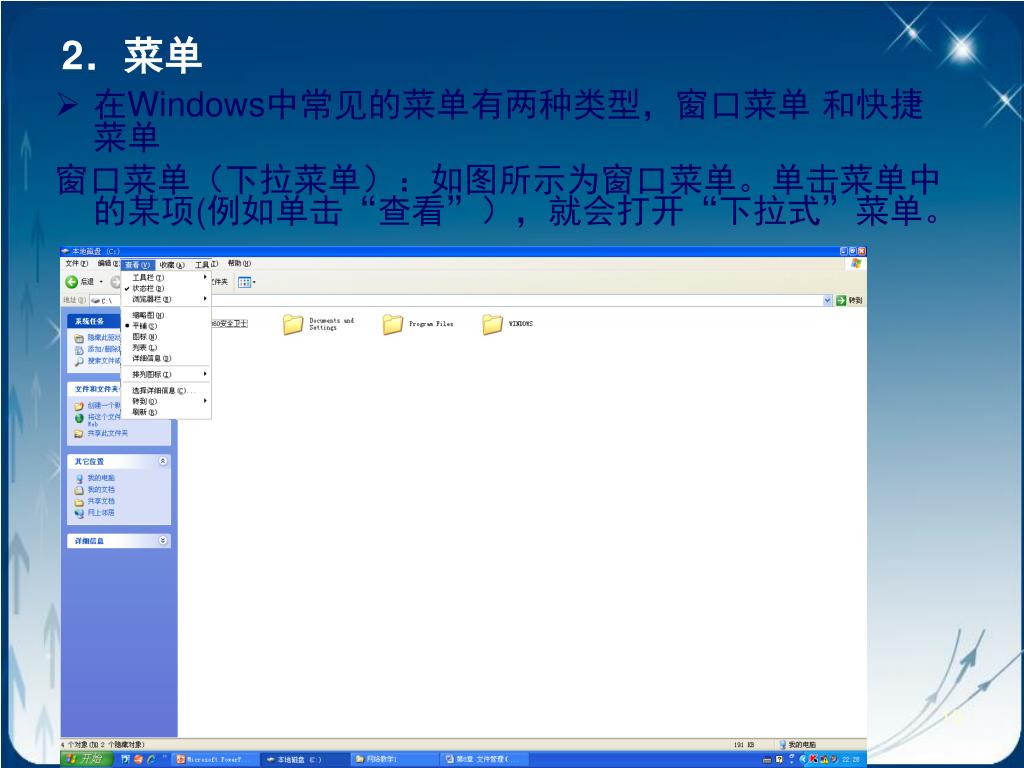Click the 开始 Start button
This screenshot has height=768, width=1024.
pyautogui.click(x=87, y=759)
